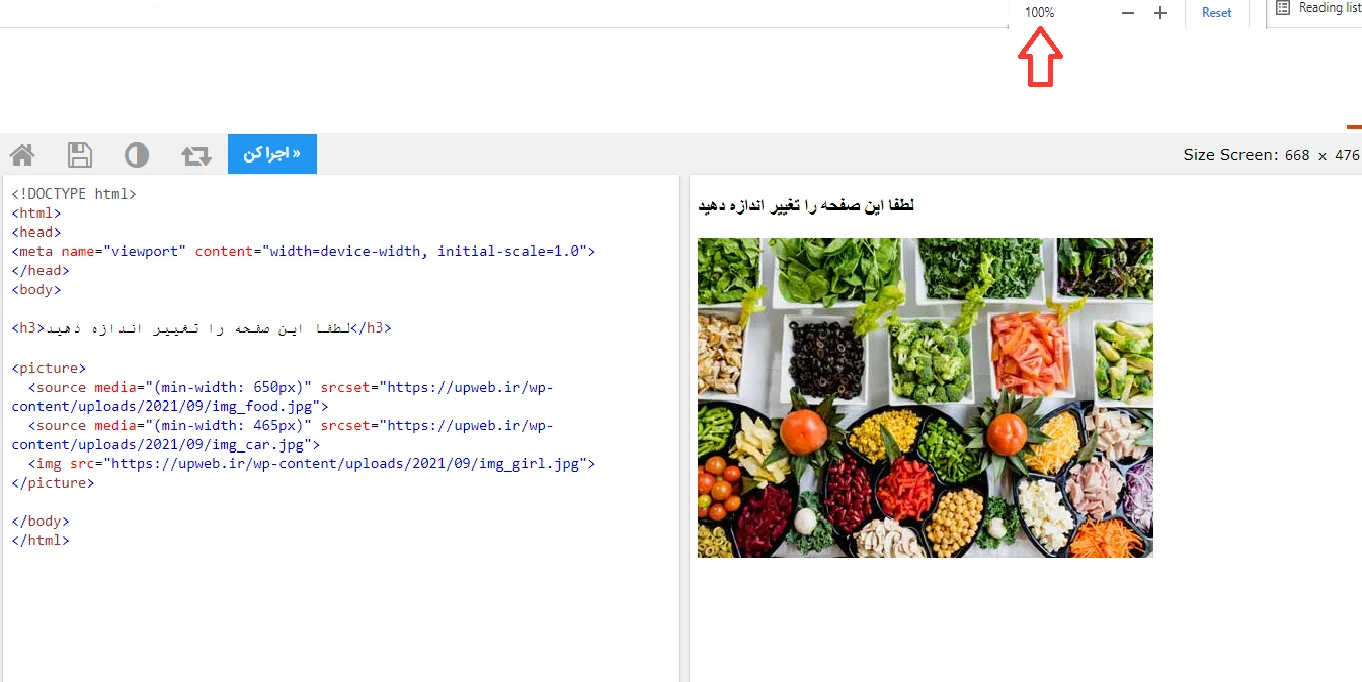Place cursor on the <!DOCTYPE html> line
Image resolution: width=1362 pixels, height=682 pixels.
pyautogui.click(x=74, y=194)
